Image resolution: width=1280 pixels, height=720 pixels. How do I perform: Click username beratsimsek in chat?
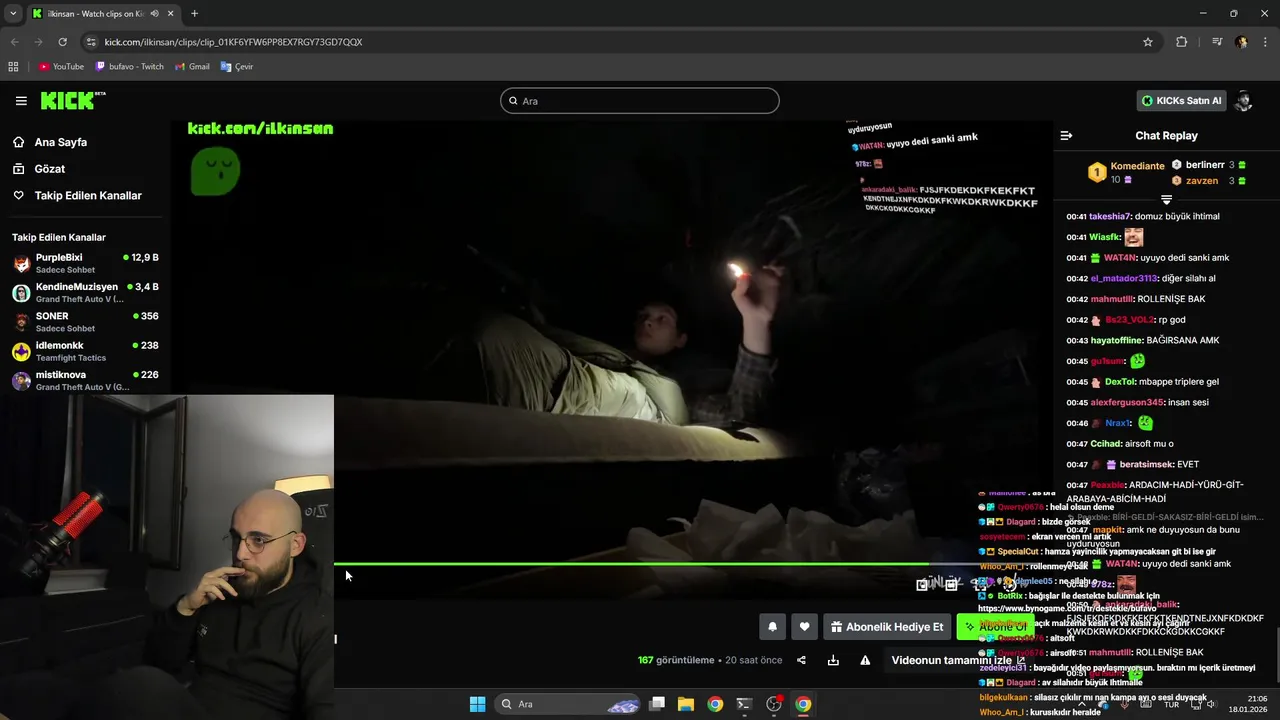click(x=1146, y=464)
